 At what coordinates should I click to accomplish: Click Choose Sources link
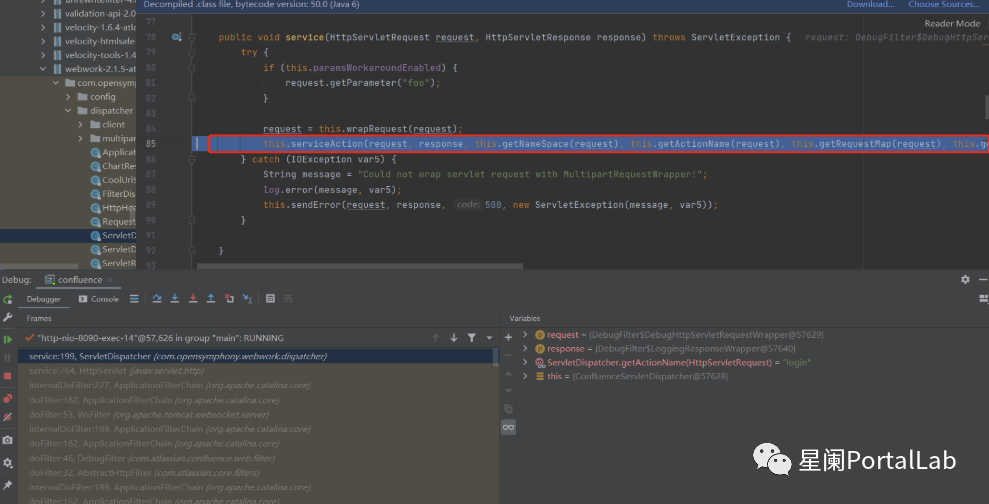click(944, 4)
